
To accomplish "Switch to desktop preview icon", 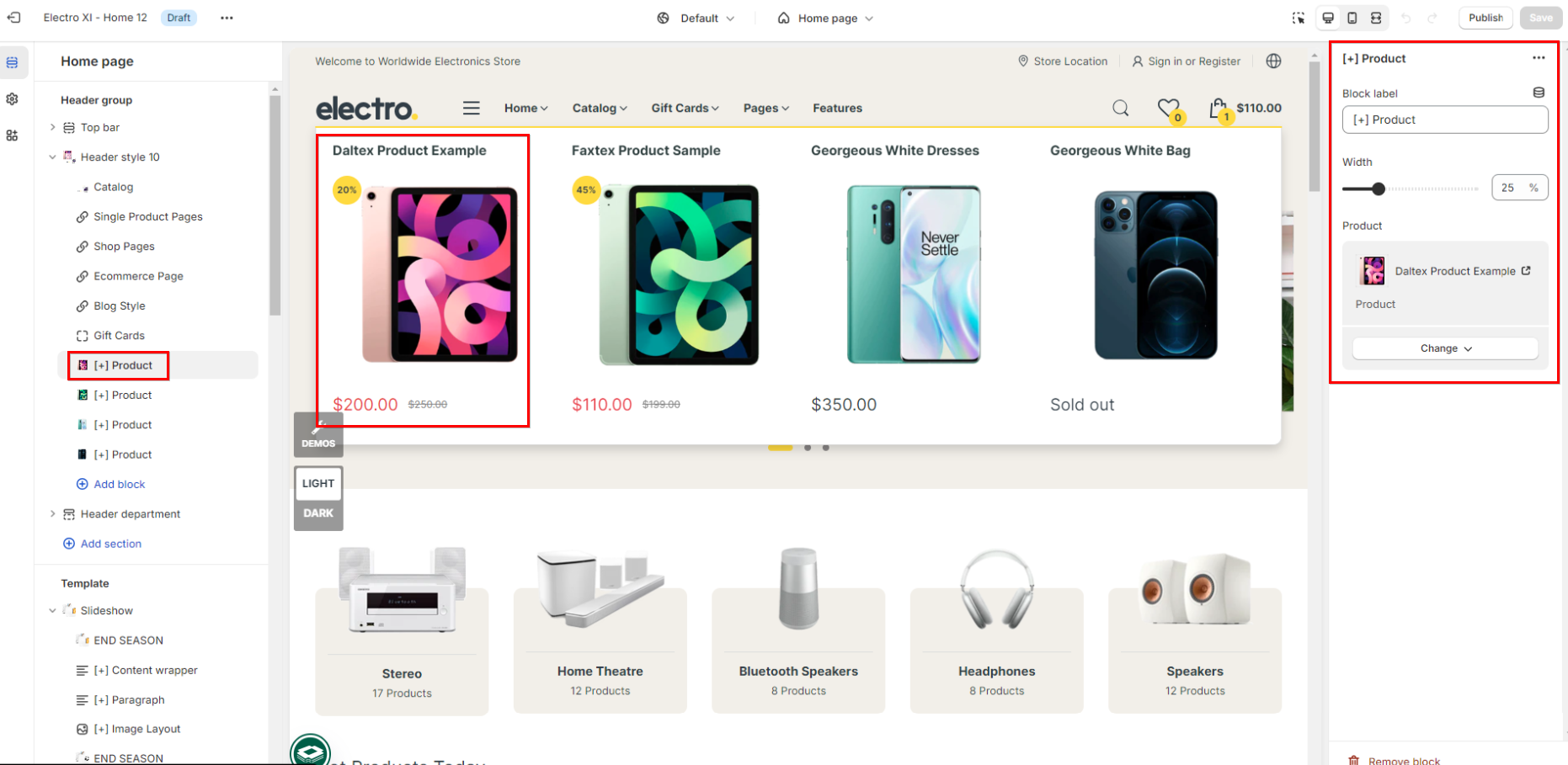I will (x=1328, y=18).
